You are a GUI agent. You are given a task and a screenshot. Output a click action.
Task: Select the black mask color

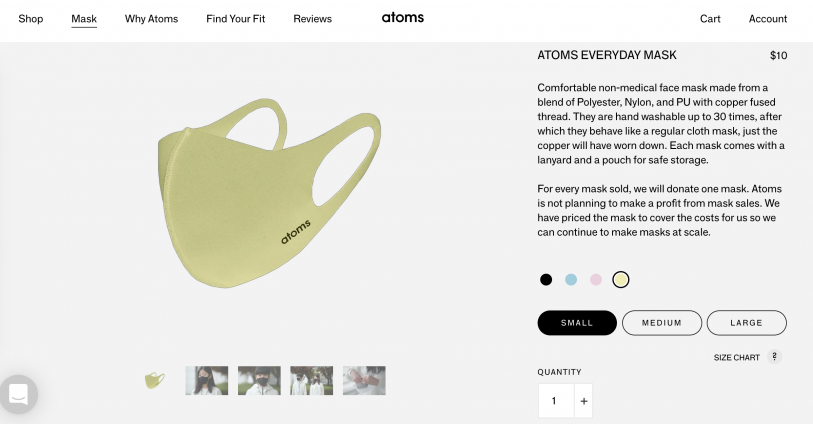tap(546, 280)
